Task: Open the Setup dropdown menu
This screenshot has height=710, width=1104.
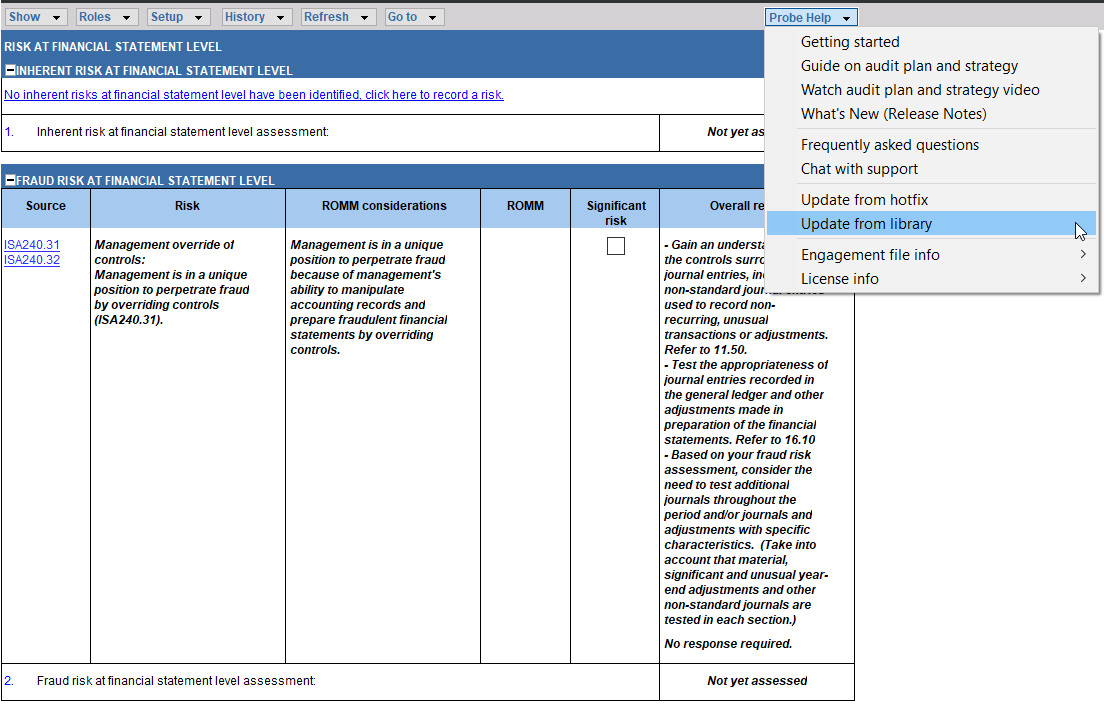Action: pyautogui.click(x=178, y=17)
